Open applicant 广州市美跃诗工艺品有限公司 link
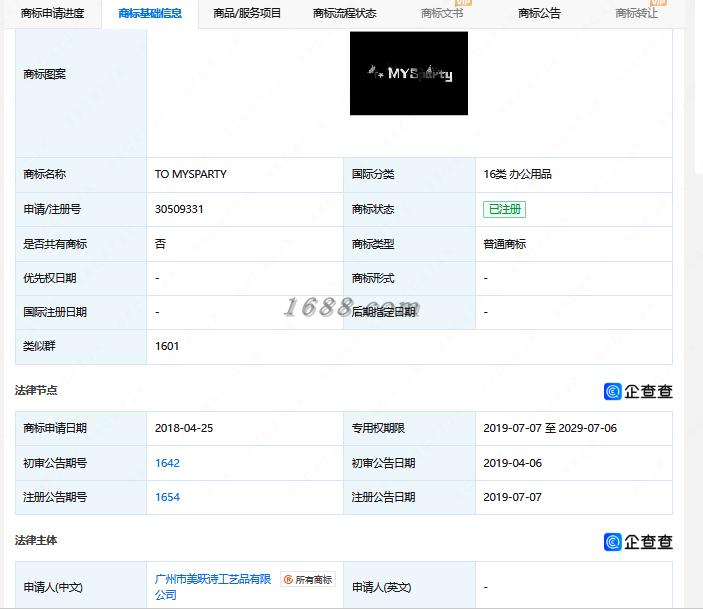The height and width of the screenshot is (609, 703). 213,587
